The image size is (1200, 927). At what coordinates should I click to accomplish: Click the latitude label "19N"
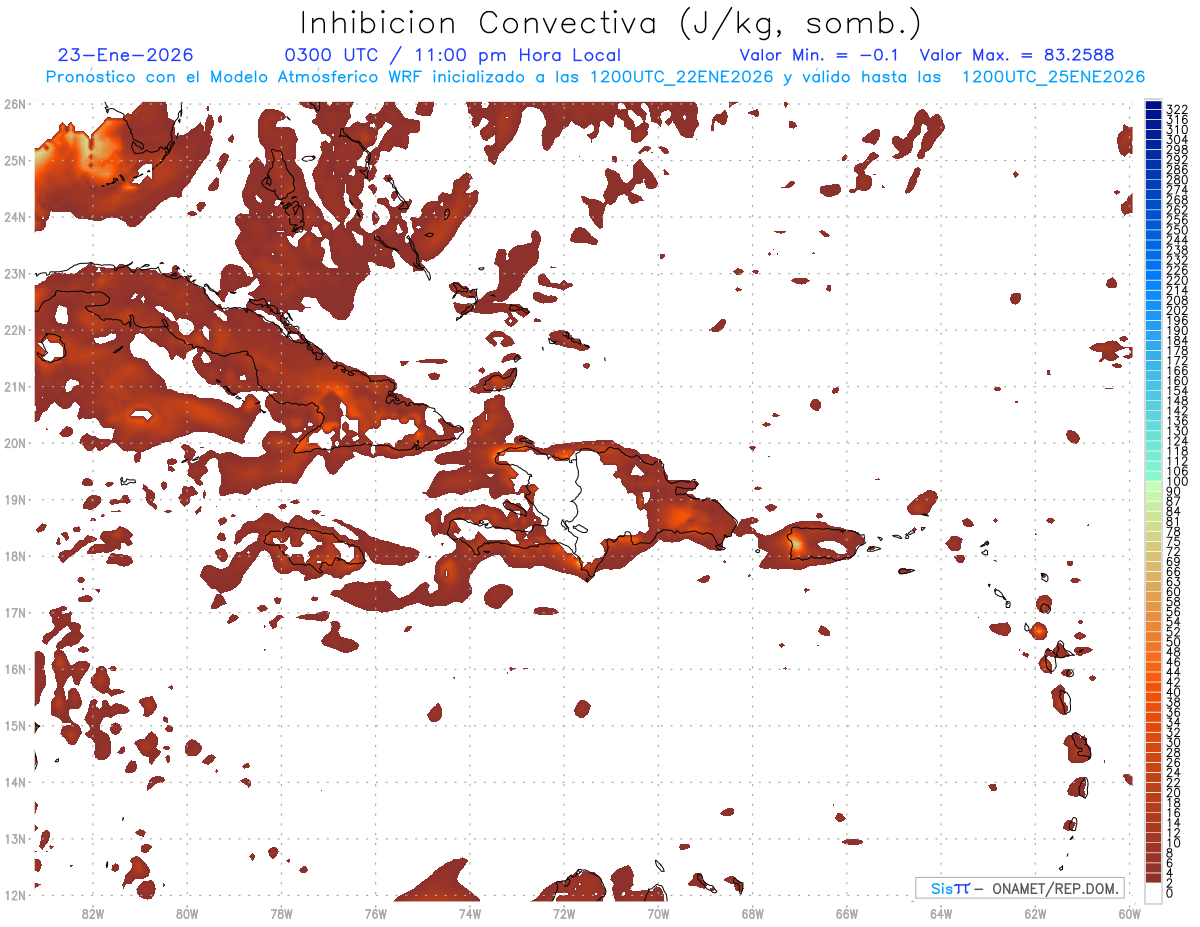pos(15,499)
